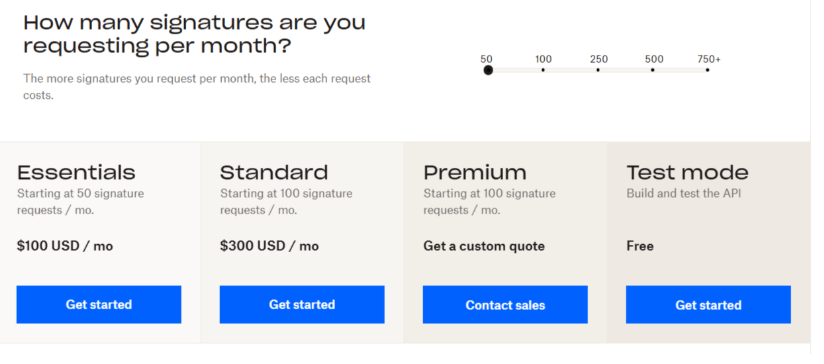Click the $300 USD / mo price

click(x=269, y=246)
